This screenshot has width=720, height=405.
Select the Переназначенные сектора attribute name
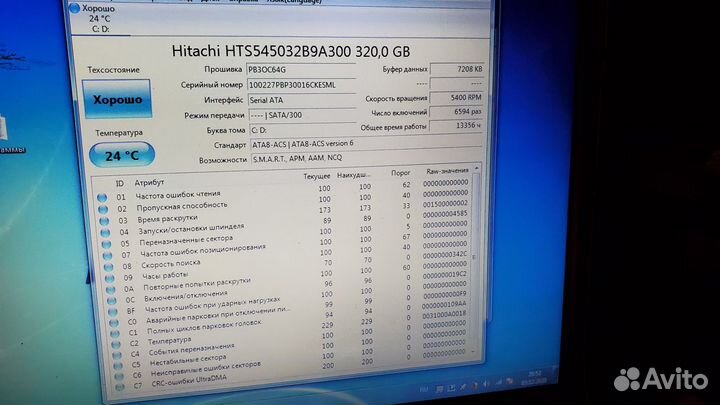[x=186, y=240]
